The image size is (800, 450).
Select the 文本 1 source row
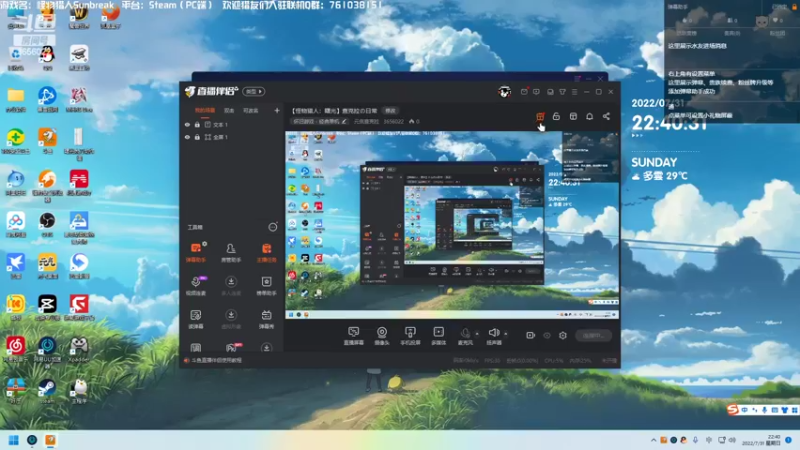pos(232,124)
